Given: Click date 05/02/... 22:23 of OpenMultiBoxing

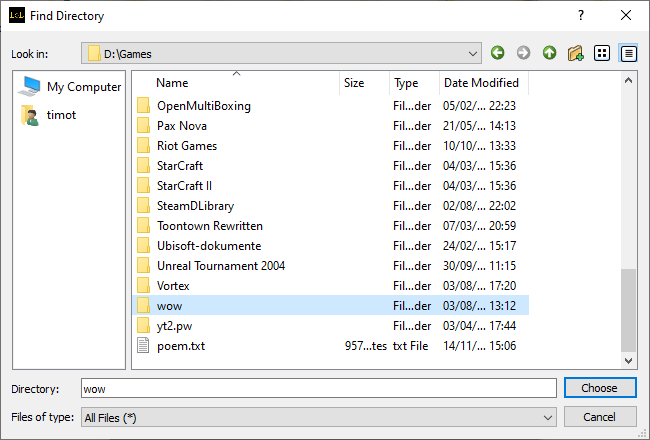Looking at the screenshot, I should [479, 106].
